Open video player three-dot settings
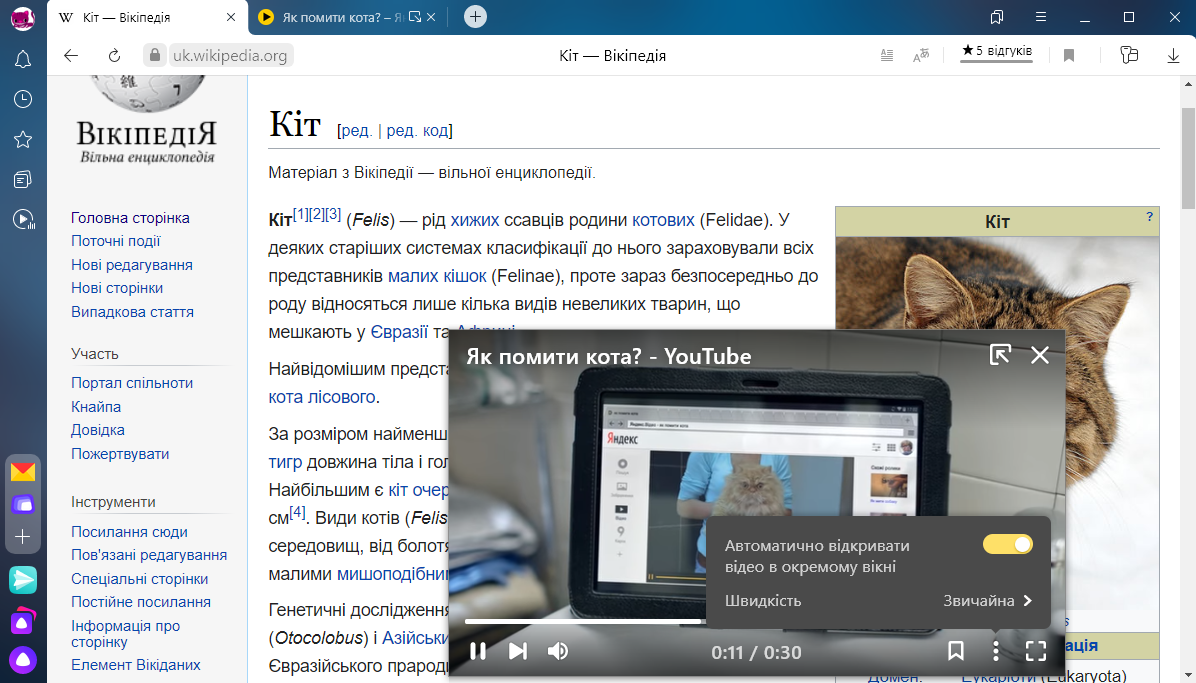 (995, 651)
